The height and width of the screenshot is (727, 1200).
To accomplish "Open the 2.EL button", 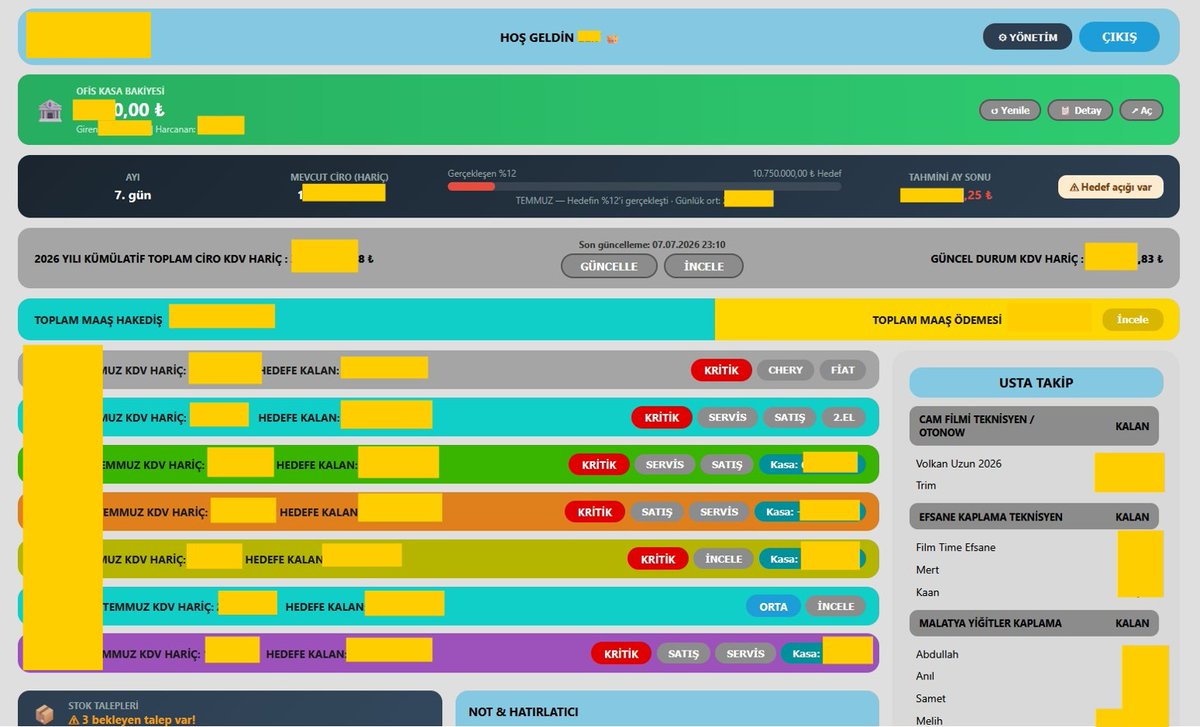I will (x=844, y=417).
